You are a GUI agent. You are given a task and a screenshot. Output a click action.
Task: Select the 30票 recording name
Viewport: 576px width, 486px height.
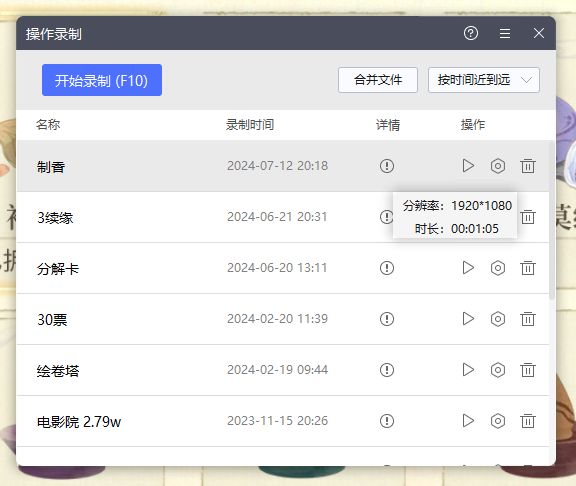(52, 320)
